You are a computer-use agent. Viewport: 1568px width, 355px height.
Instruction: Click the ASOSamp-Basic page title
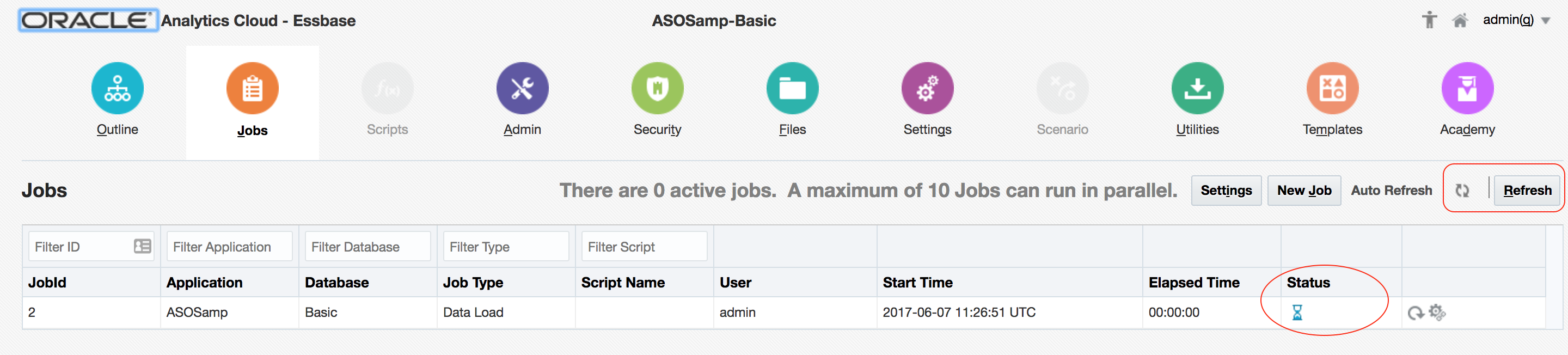pyautogui.click(x=714, y=21)
